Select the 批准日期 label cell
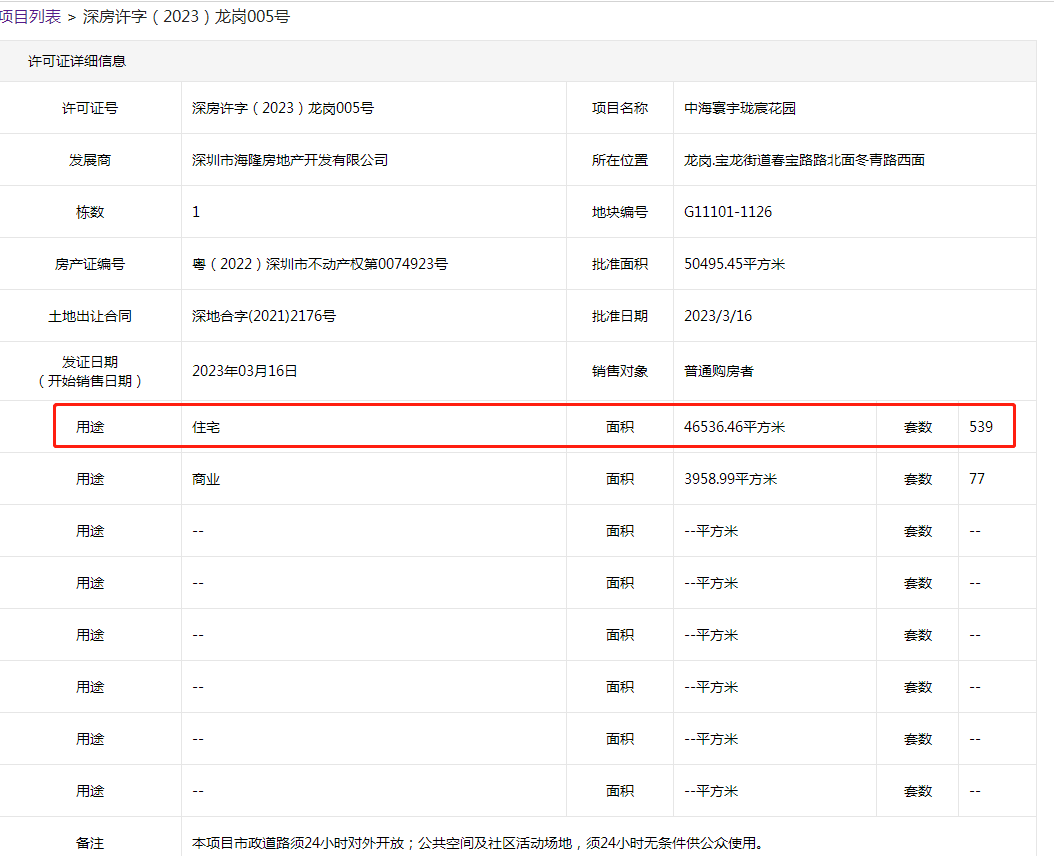Viewport: 1054px width, 856px height. click(x=620, y=316)
